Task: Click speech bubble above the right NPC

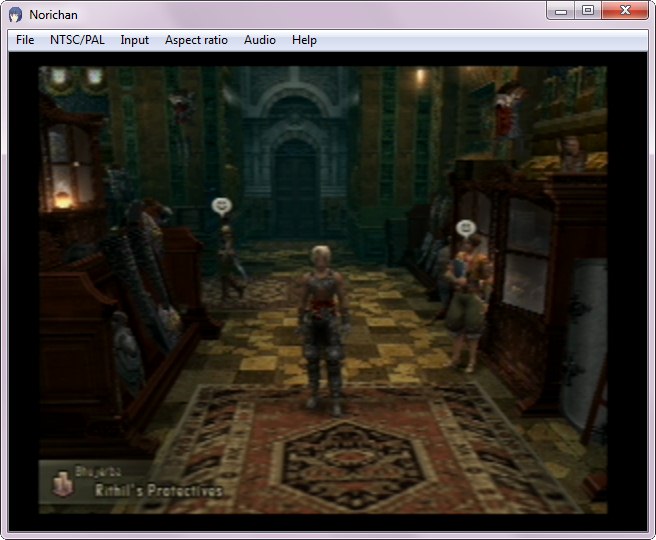Action: (x=465, y=228)
